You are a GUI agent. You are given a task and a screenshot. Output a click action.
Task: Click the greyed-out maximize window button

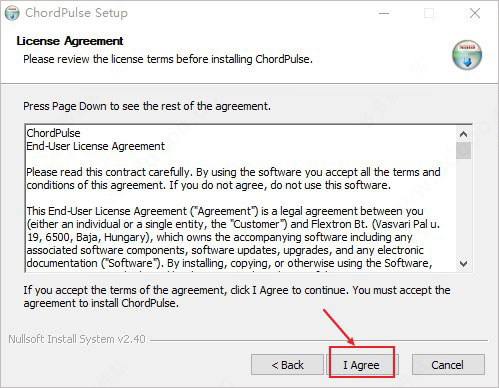(x=429, y=13)
